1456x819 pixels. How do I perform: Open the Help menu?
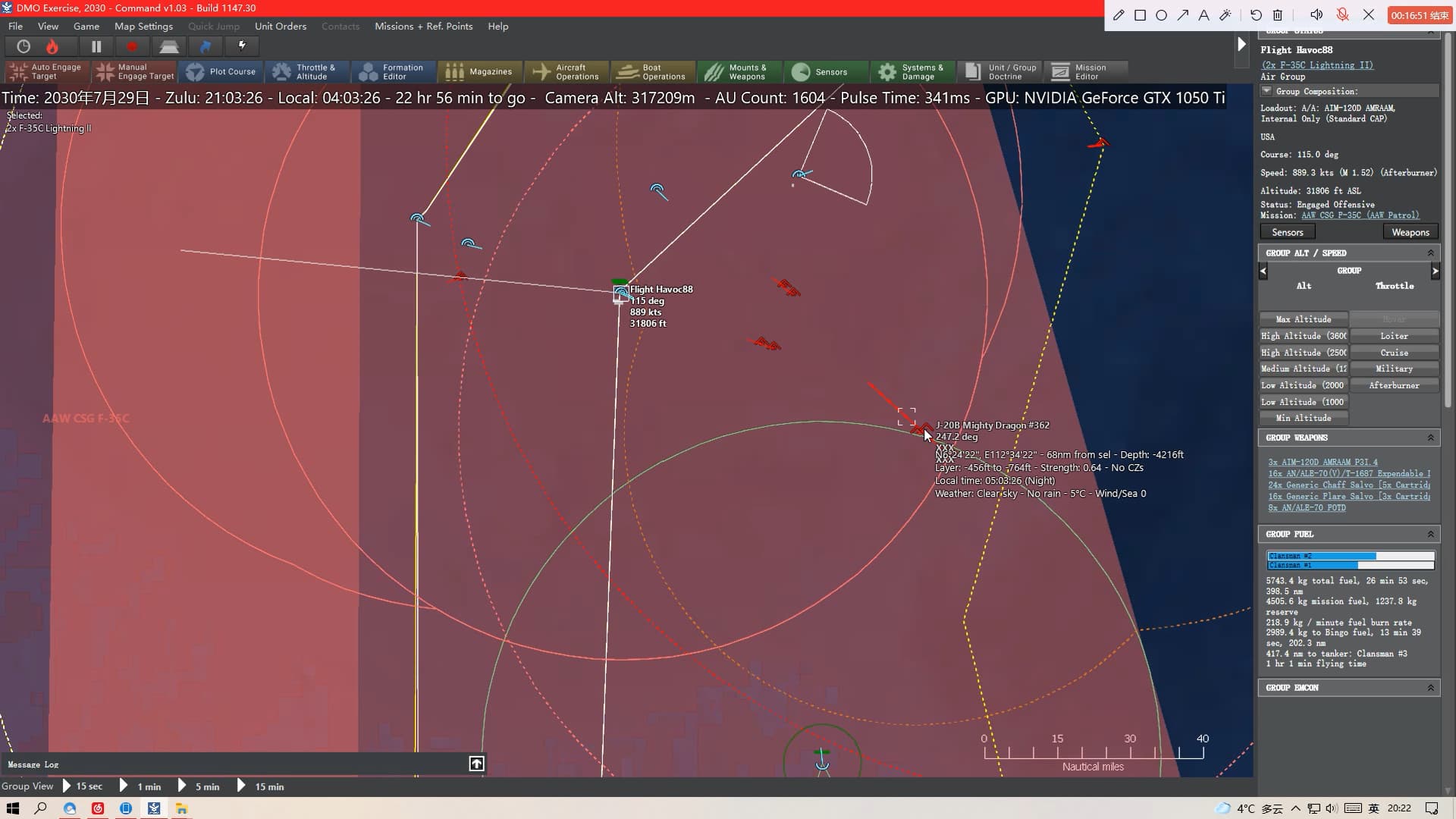point(498,26)
